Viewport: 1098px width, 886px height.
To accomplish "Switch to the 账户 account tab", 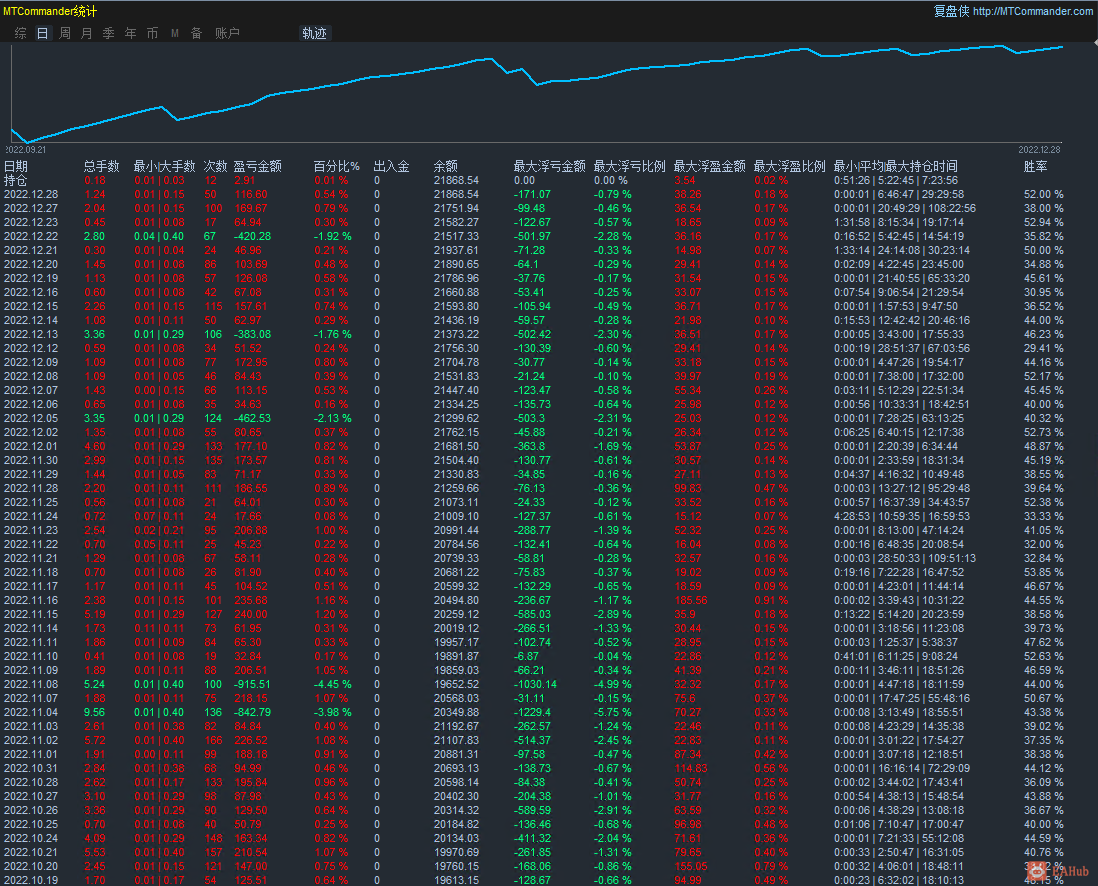I will pyautogui.click(x=227, y=33).
